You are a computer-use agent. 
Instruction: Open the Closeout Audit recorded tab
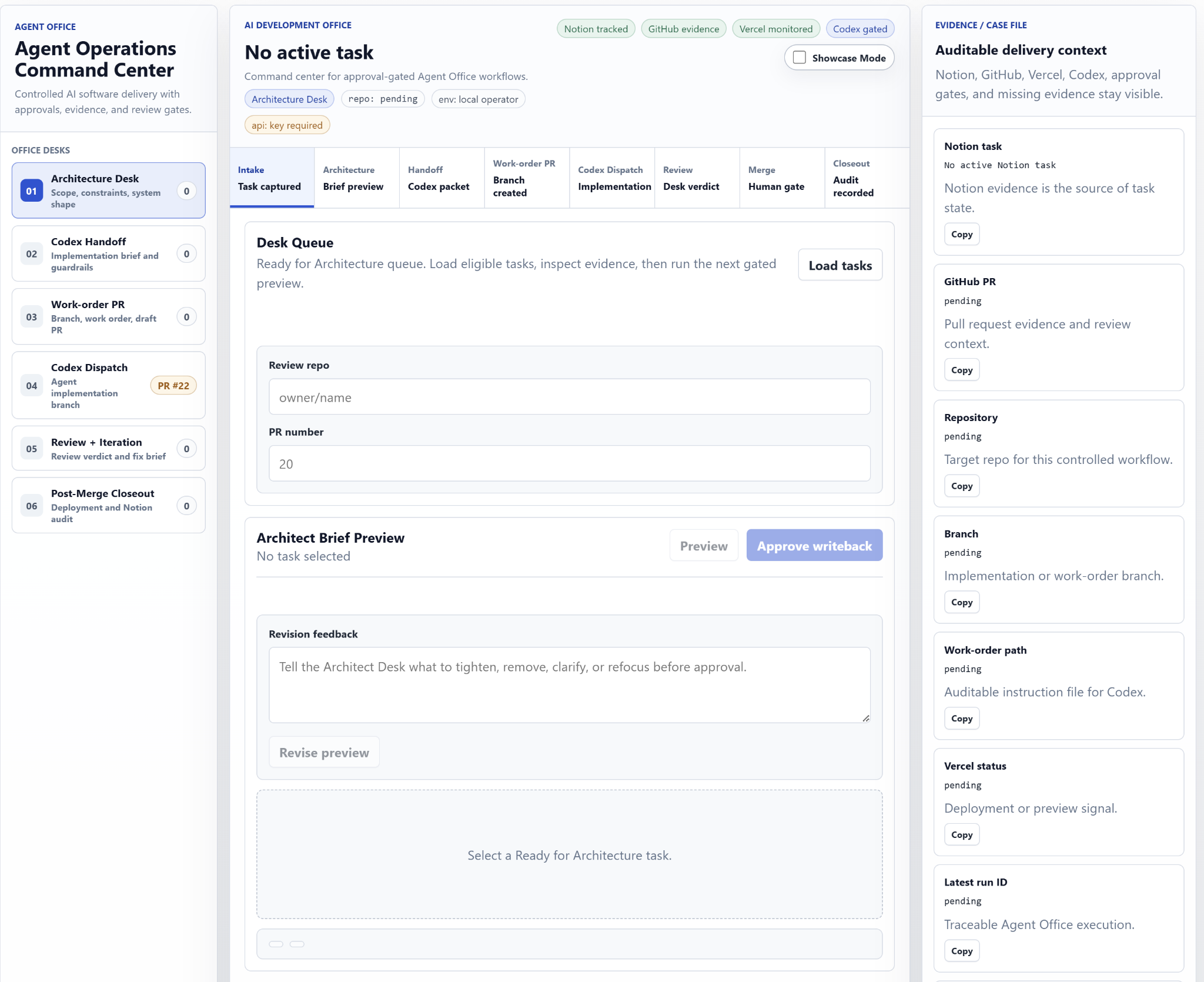[x=867, y=178]
